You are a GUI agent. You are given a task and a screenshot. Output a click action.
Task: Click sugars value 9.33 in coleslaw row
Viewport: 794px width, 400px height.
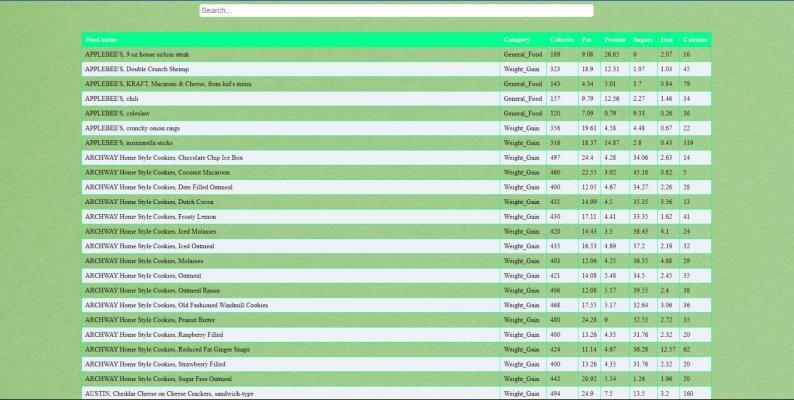[639, 113]
